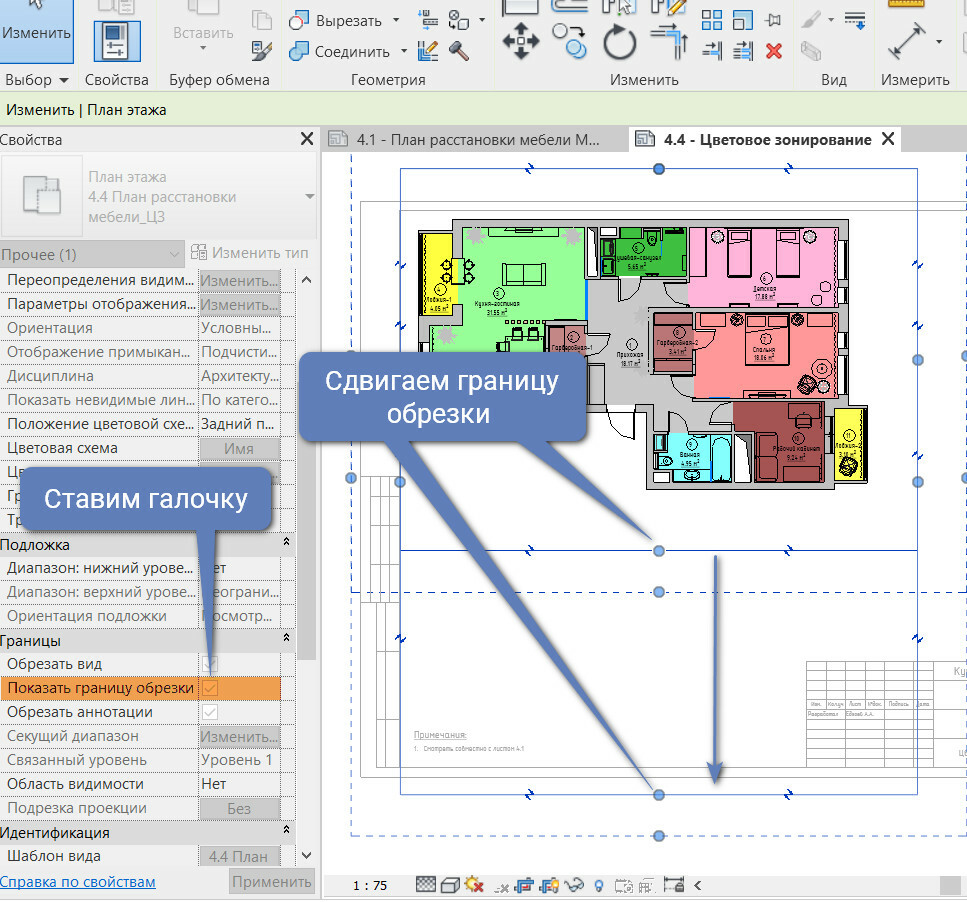Collapse the Границы properties section
The image size is (967, 902).
click(x=287, y=640)
